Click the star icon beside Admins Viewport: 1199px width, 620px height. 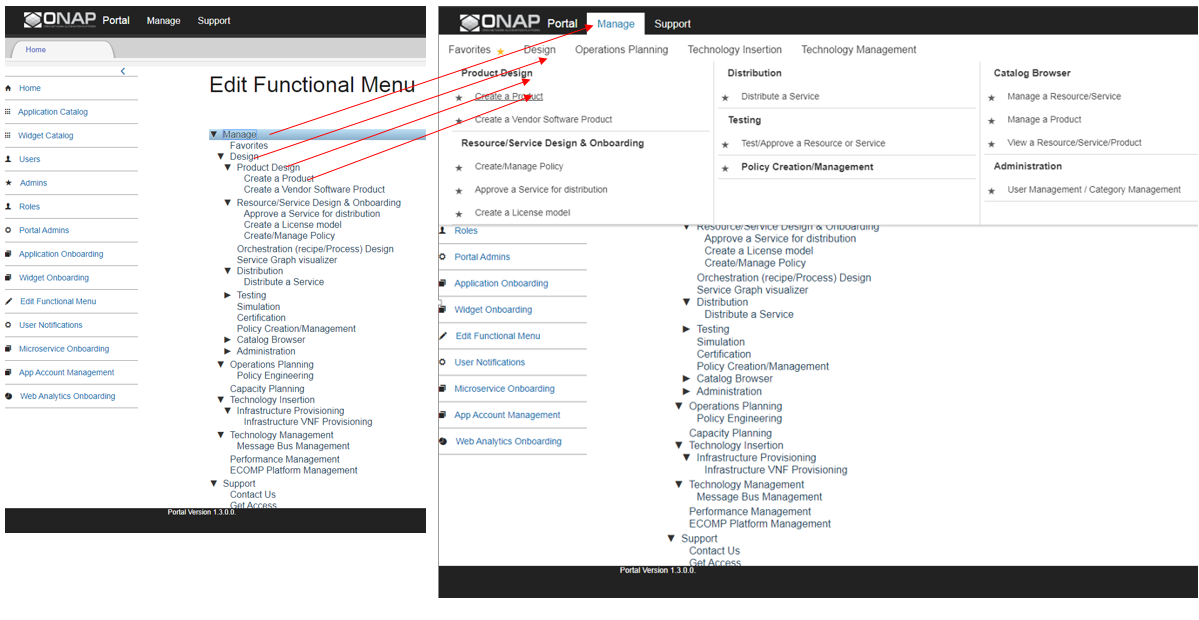[x=8, y=183]
